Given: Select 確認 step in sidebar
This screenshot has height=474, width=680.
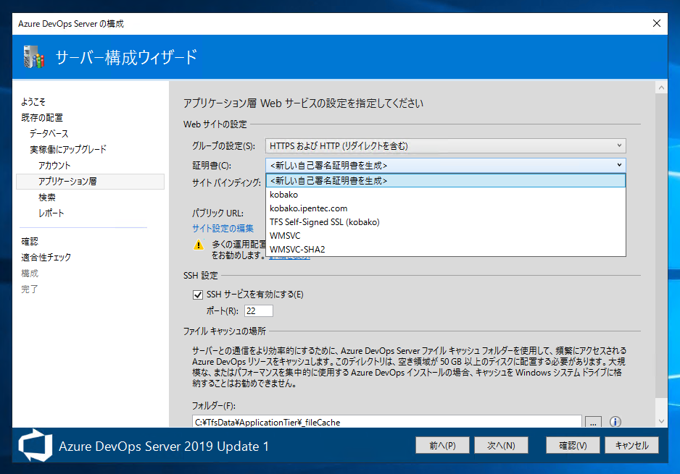Looking at the screenshot, I should click(x=29, y=242).
